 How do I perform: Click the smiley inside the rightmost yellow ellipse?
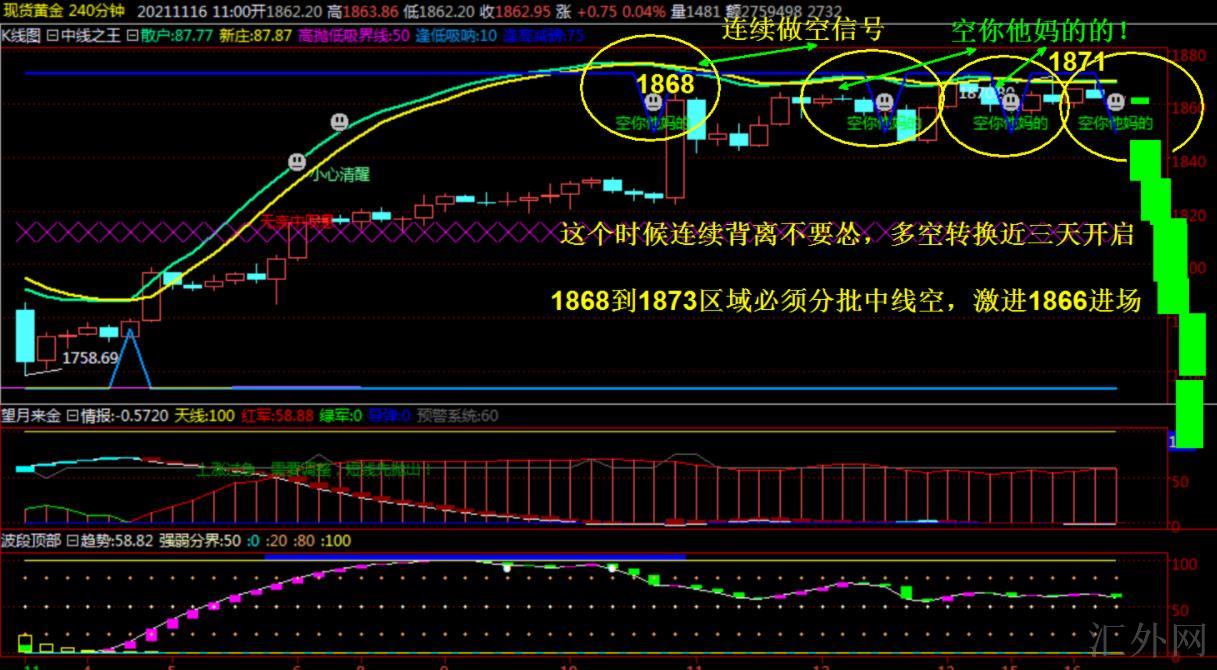pyautogui.click(x=1115, y=102)
